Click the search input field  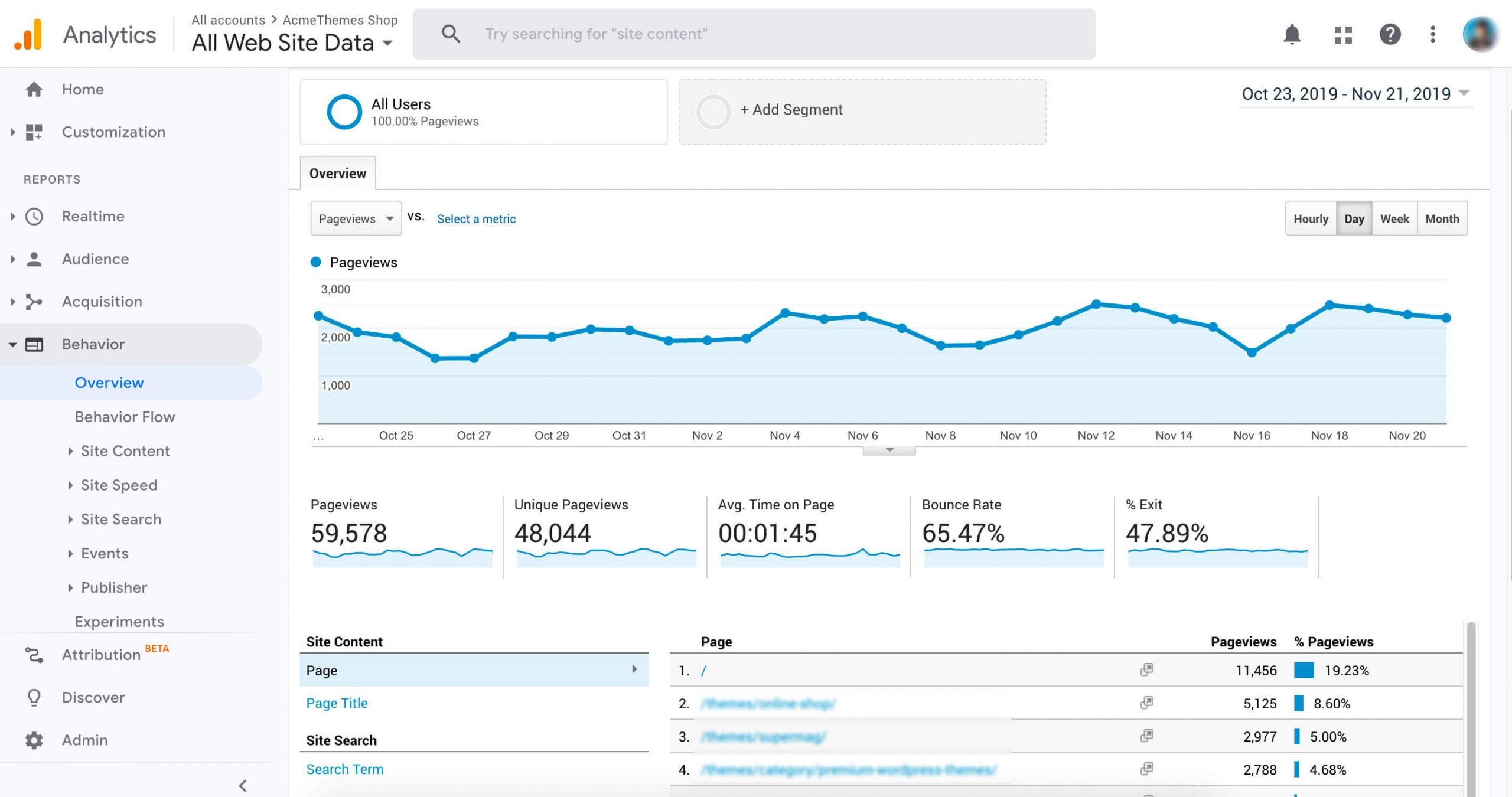pos(755,34)
